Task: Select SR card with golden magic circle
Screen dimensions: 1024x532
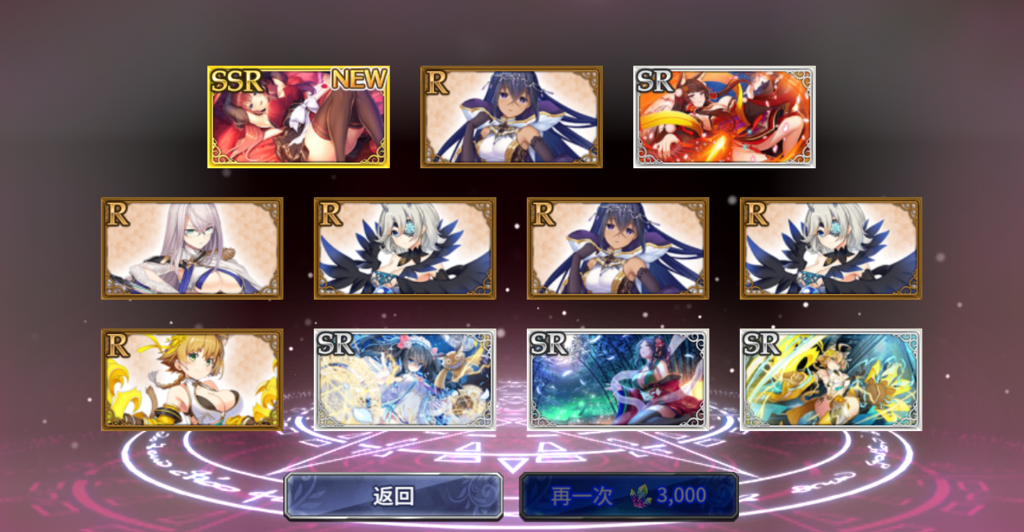Action: [405, 380]
